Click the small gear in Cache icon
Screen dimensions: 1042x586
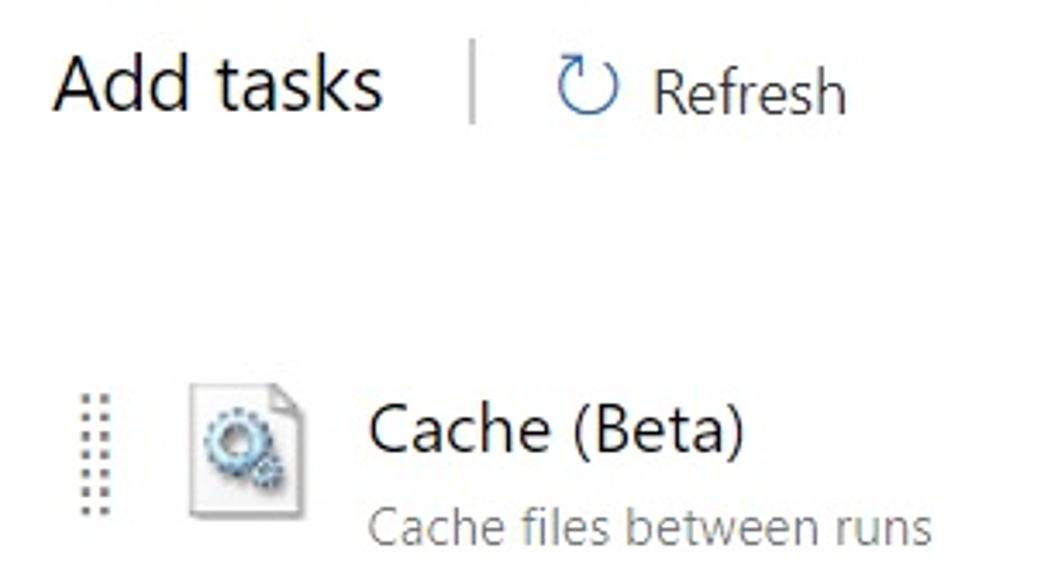coord(268,472)
